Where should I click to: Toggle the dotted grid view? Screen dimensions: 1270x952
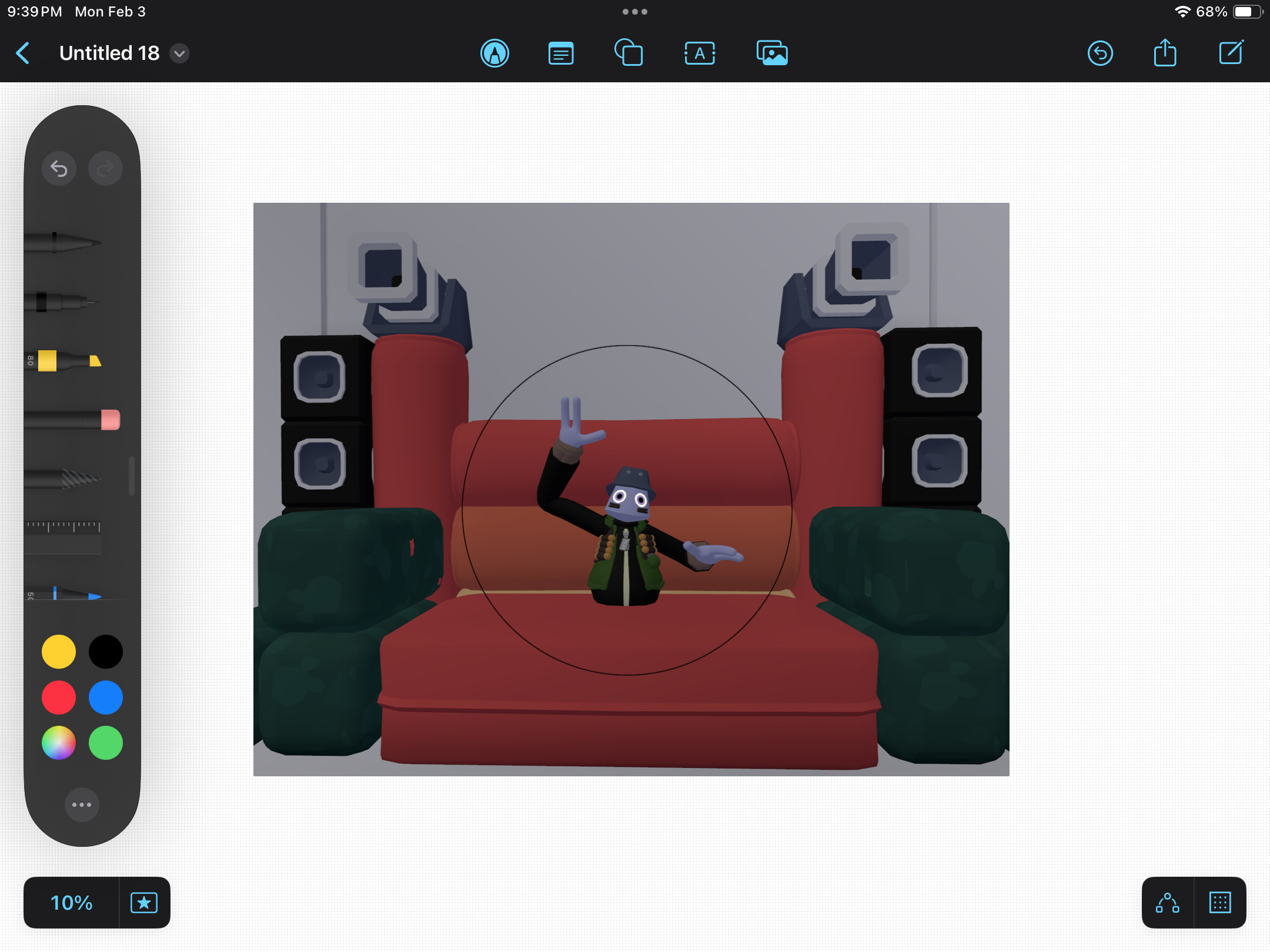coord(1220,903)
